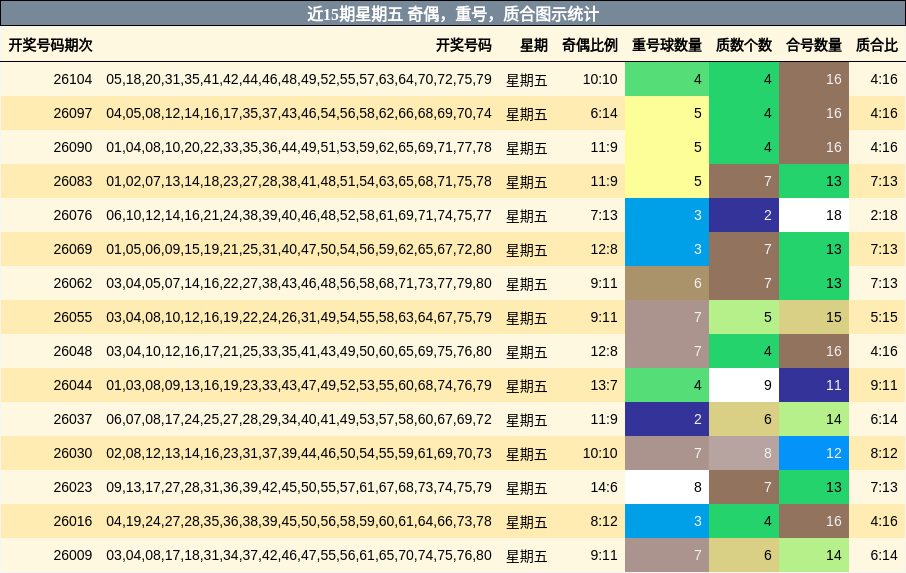906x573 pixels.
Task: Click odd-even ratio 13:7 in row 26044
Action: [x=604, y=385]
